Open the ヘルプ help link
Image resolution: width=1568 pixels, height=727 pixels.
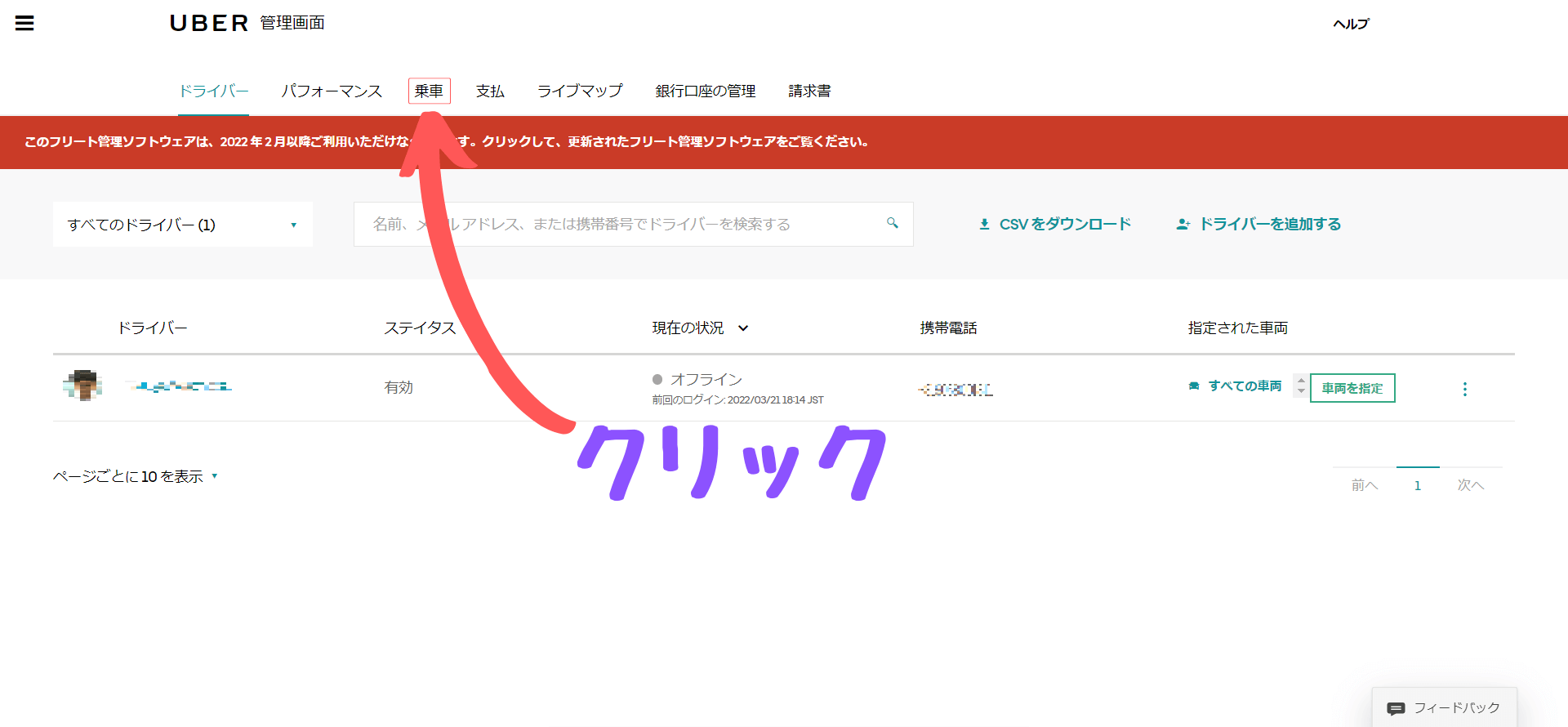(1351, 24)
